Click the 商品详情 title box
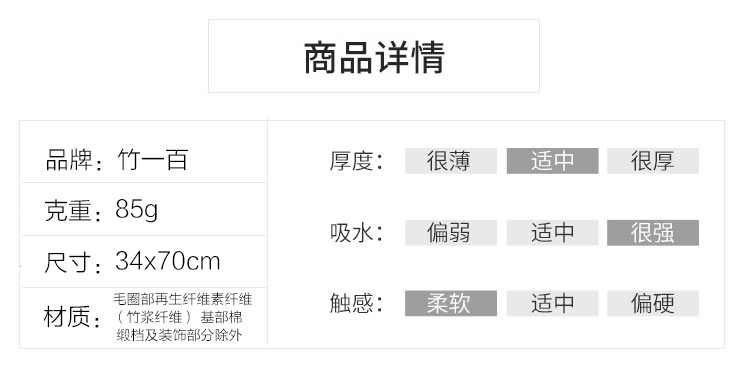Screen dimensions: 750x386 pyautogui.click(x=374, y=56)
